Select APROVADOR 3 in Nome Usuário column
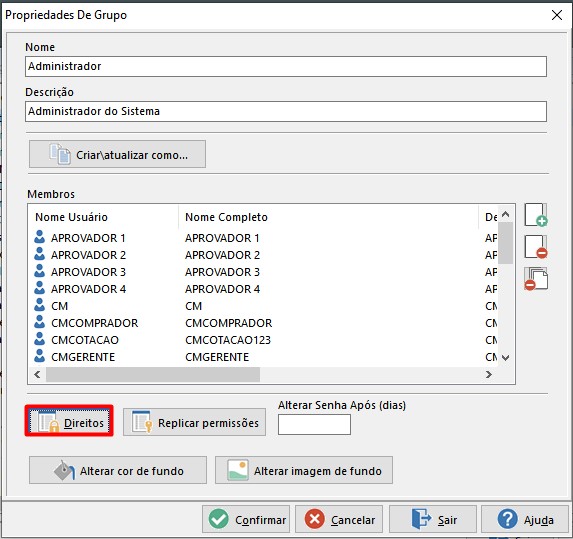This screenshot has width=573, height=539. pyautogui.click(x=88, y=272)
